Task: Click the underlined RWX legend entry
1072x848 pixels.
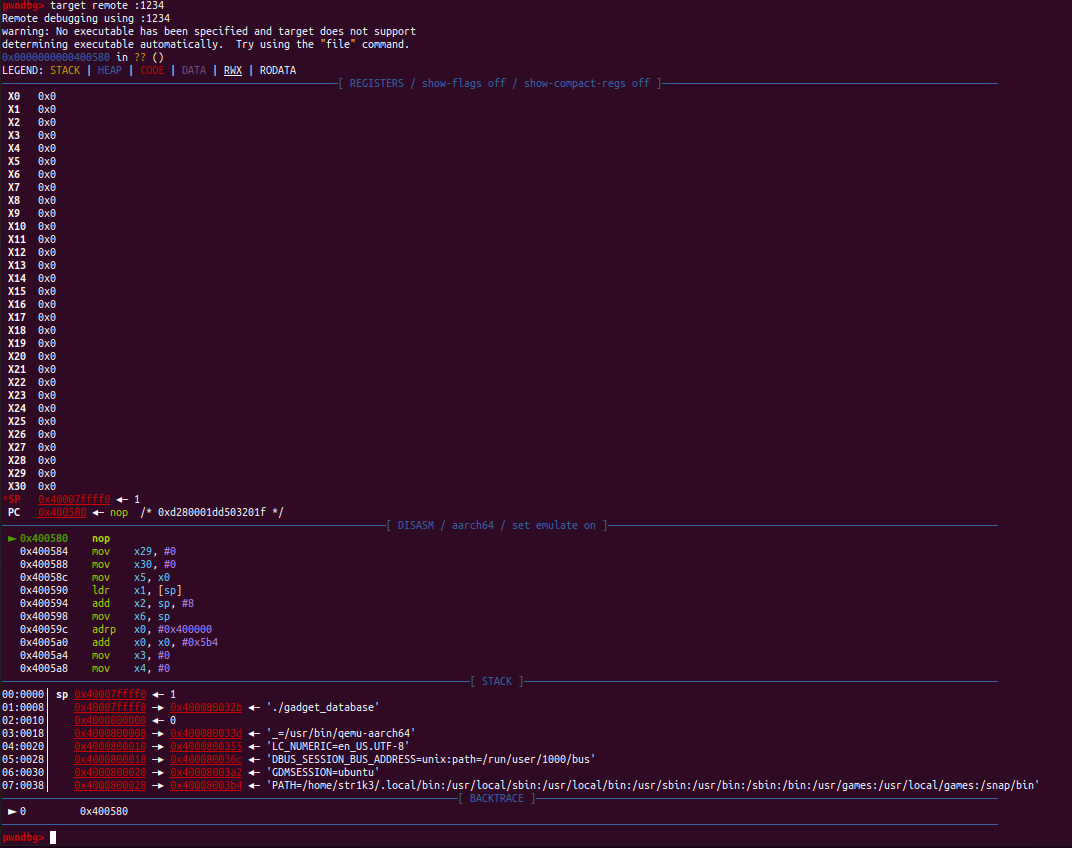Action: tap(232, 70)
